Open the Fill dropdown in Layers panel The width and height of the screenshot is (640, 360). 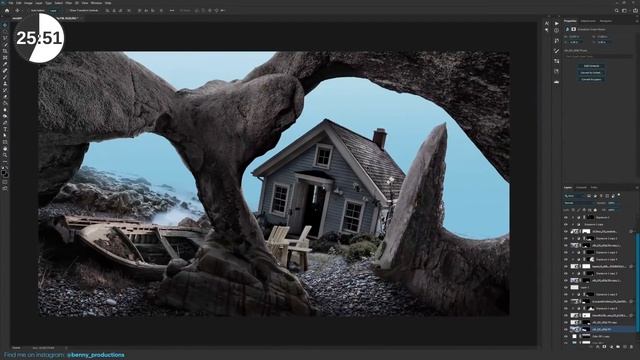(613, 210)
